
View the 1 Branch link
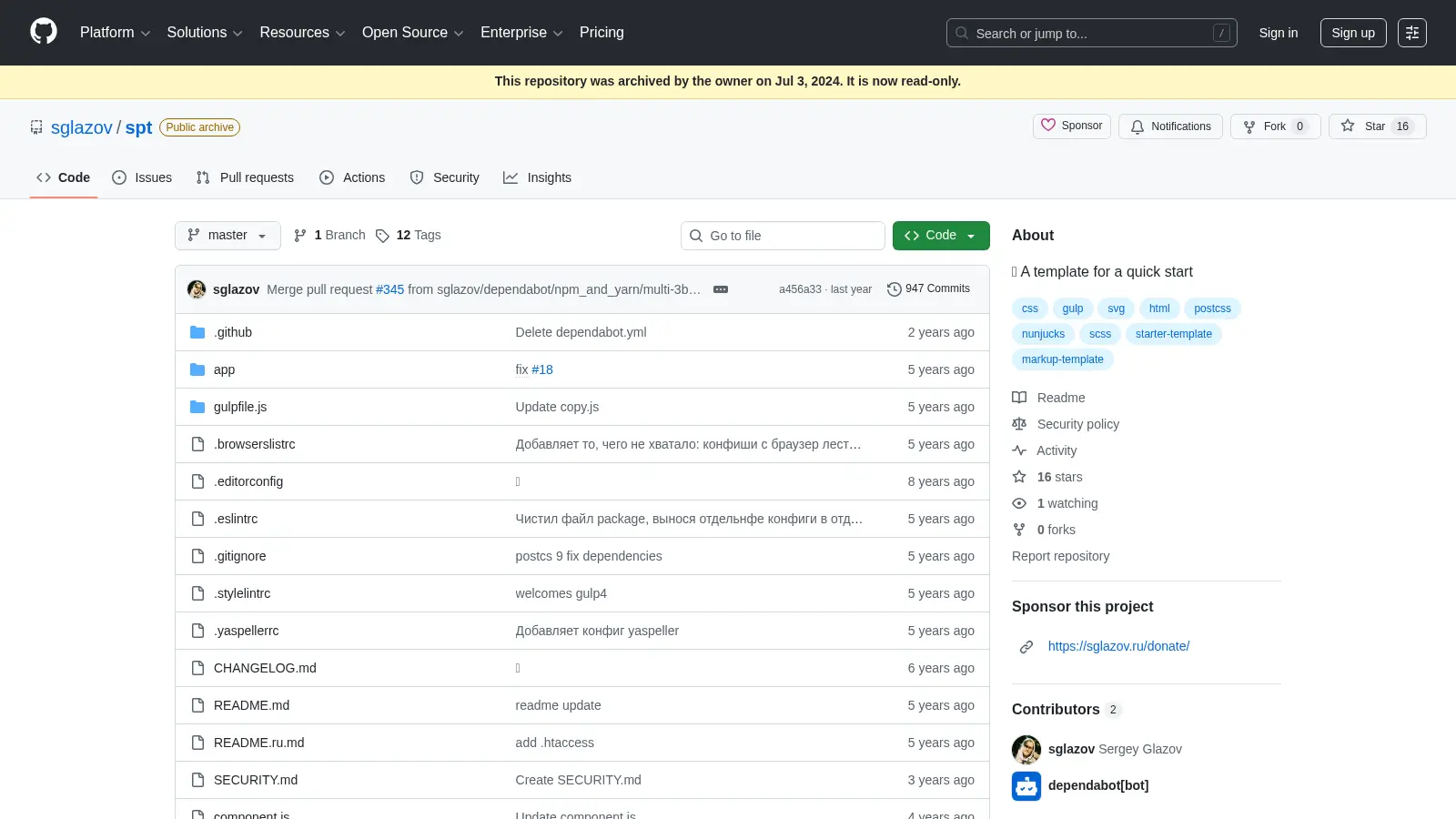point(329,235)
